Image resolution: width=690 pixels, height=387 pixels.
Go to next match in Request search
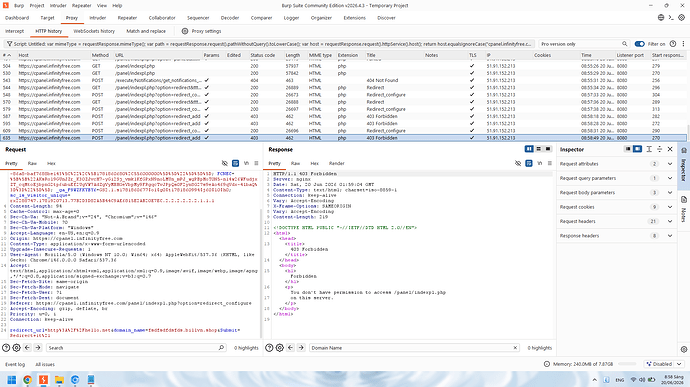point(38,348)
